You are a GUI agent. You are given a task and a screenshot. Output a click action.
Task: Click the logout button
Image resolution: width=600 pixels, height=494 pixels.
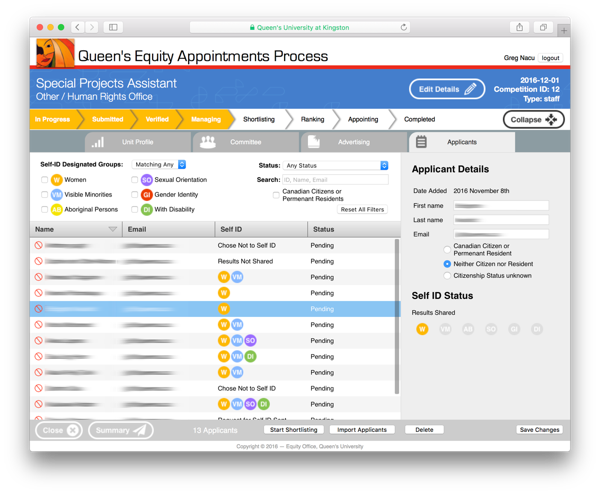tap(550, 58)
